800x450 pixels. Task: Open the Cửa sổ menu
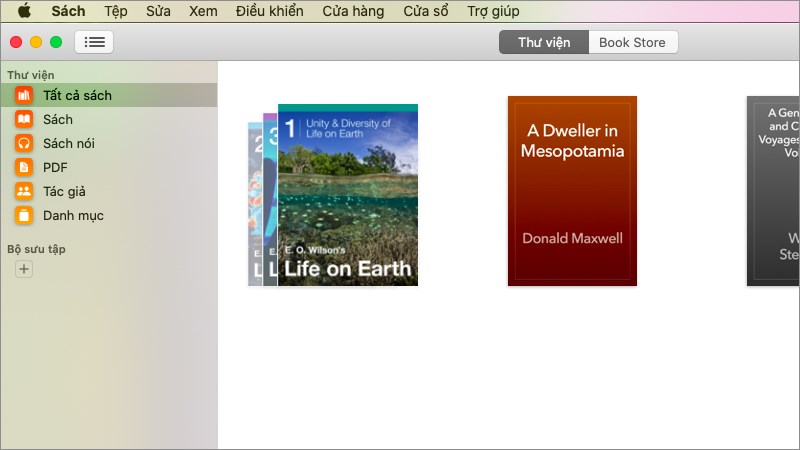point(426,11)
